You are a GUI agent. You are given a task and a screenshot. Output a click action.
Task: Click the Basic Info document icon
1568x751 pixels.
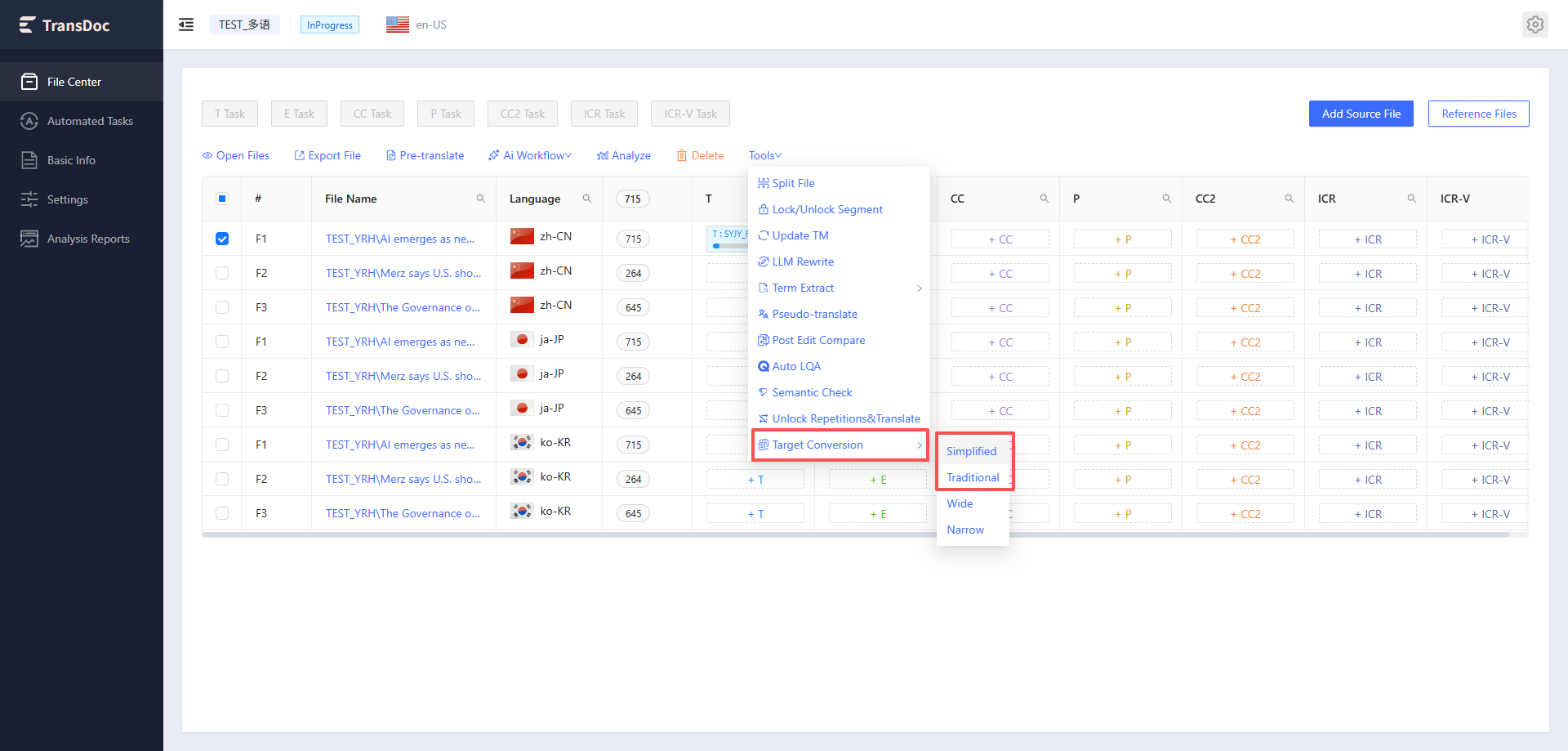click(29, 160)
